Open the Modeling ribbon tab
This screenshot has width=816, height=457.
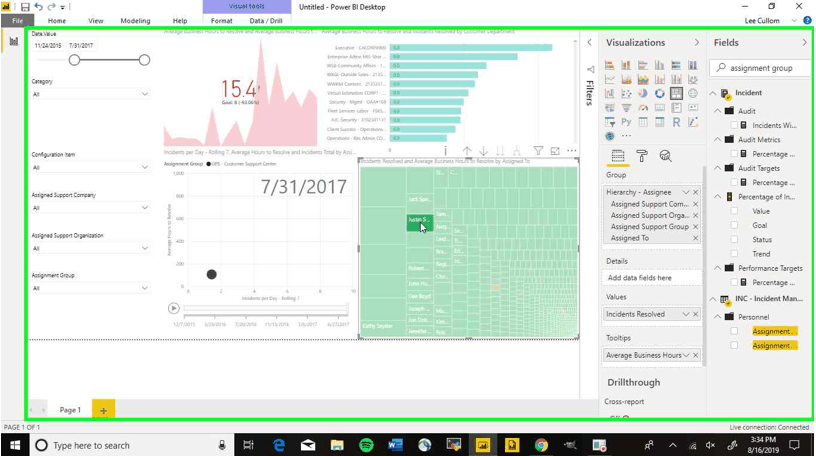tap(135, 21)
